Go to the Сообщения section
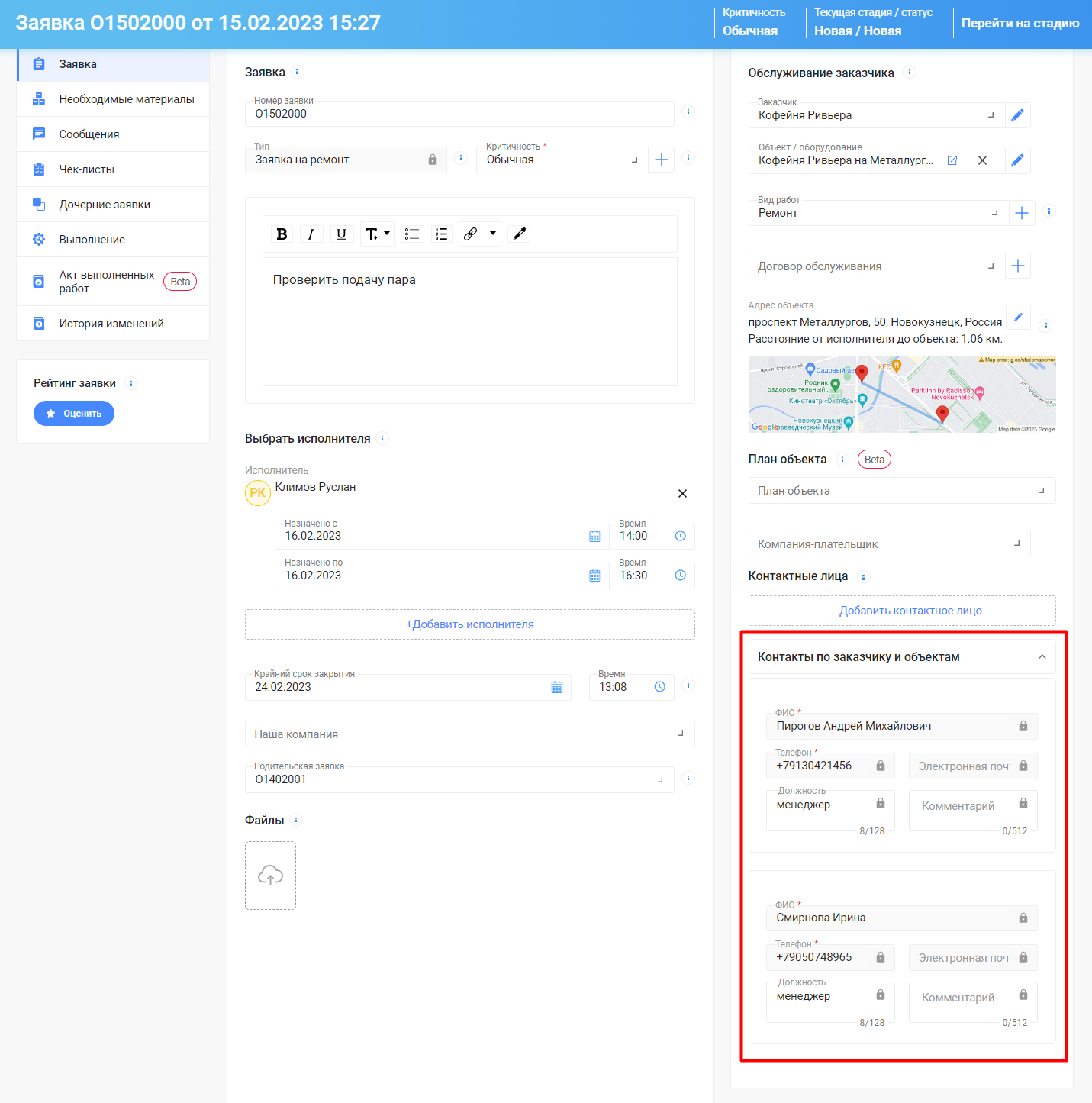The width and height of the screenshot is (1092, 1103). (x=113, y=134)
